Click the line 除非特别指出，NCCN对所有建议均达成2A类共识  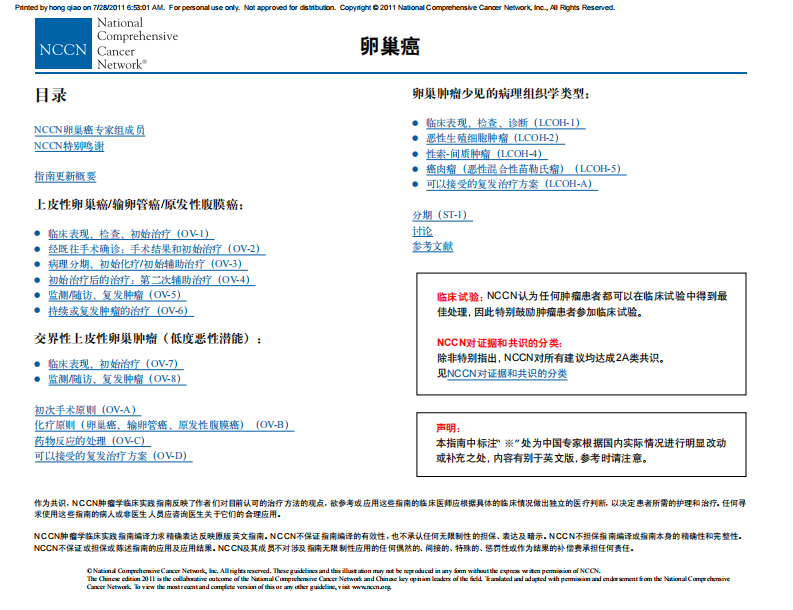coord(551,358)
